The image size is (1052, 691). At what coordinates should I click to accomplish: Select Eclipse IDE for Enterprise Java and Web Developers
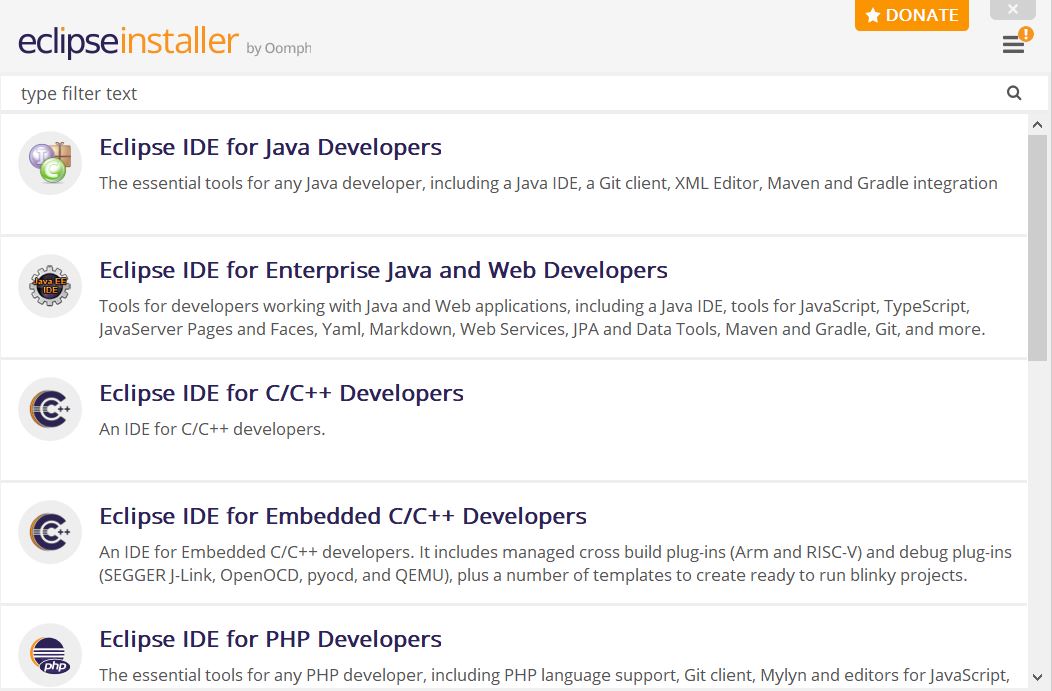coord(383,270)
